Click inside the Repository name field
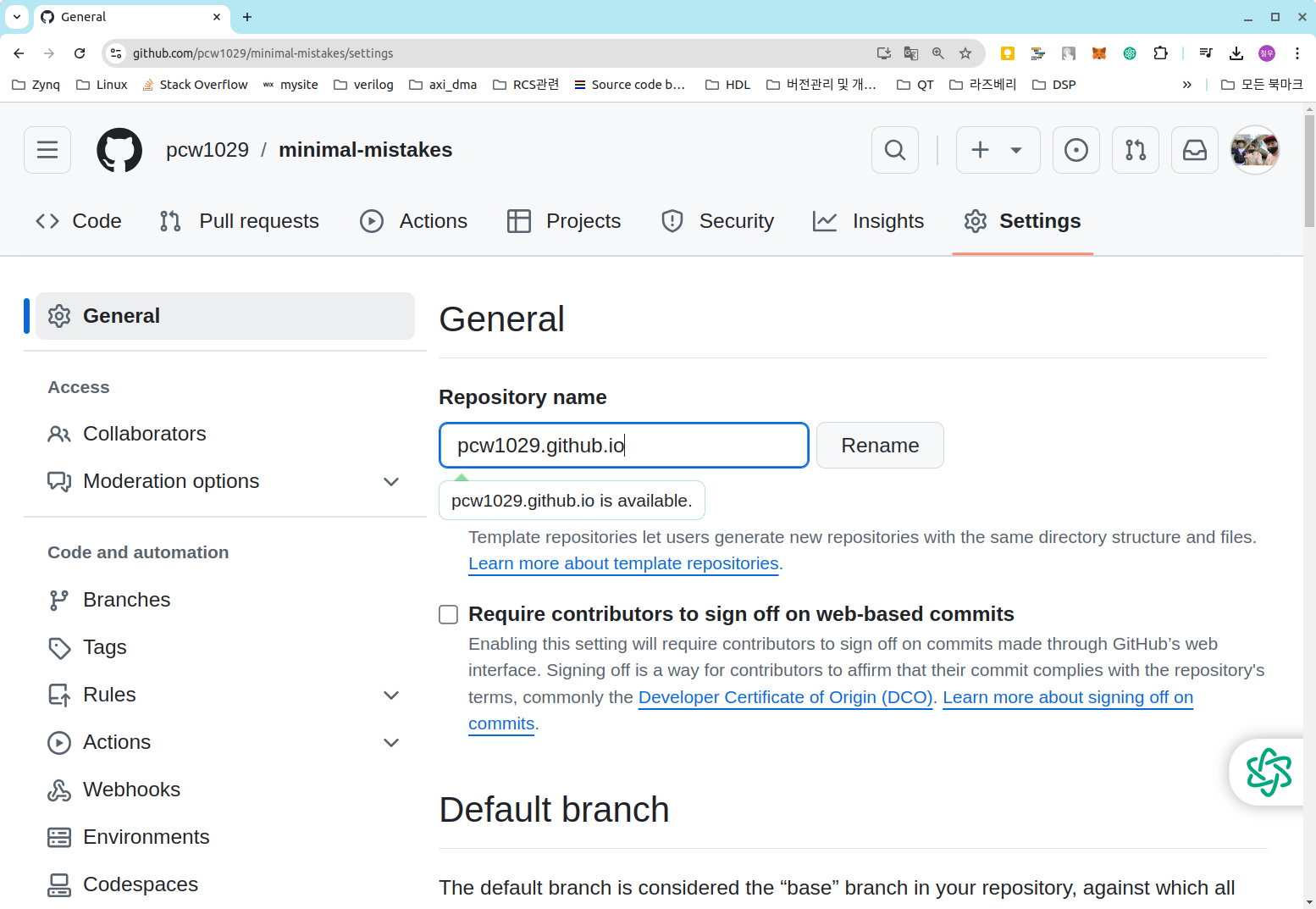1316x909 pixels. (623, 445)
